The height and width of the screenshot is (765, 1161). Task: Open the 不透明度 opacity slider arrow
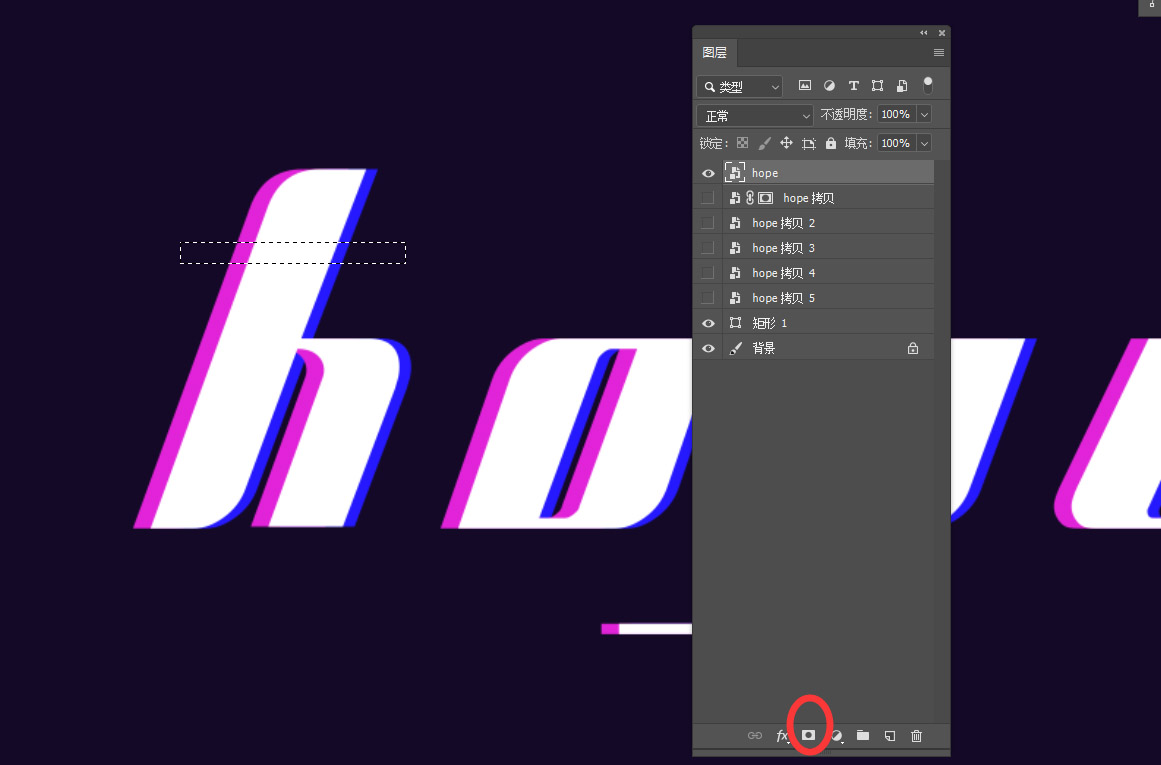point(924,114)
